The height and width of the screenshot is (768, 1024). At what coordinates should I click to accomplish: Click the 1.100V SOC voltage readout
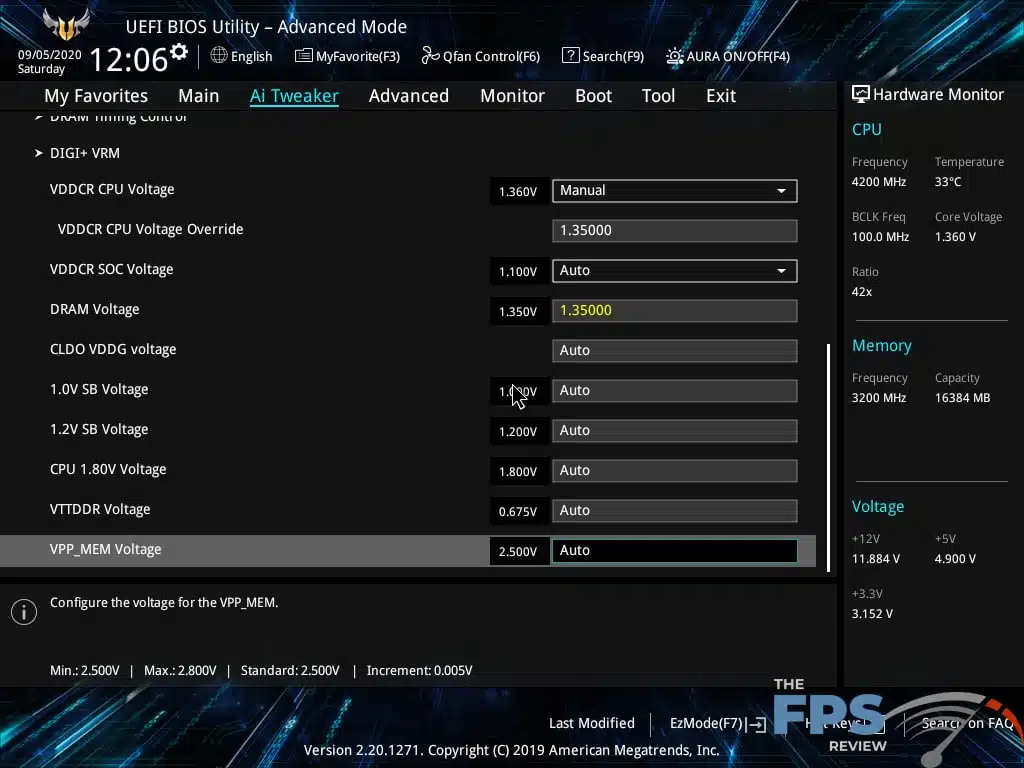click(x=518, y=272)
